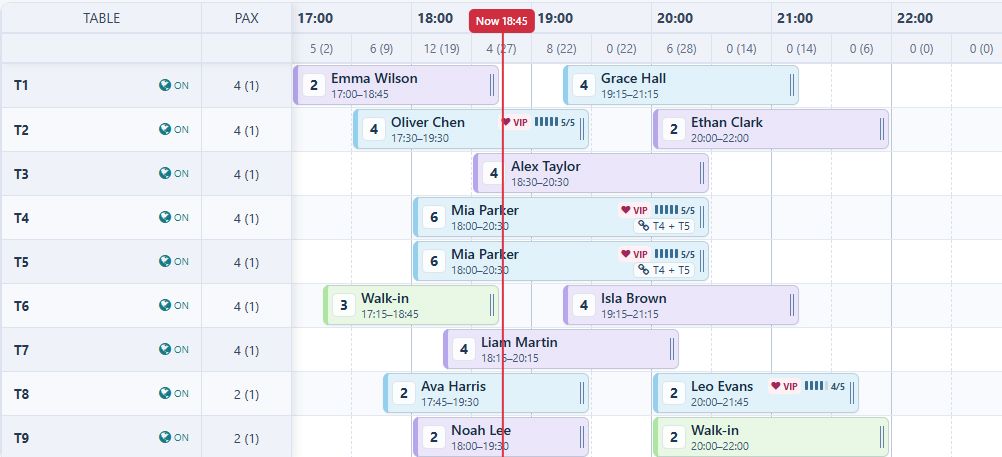Click the 5/5 rating bar on Mia Parker T4
This screenshot has height=457, width=1002.
click(x=674, y=210)
